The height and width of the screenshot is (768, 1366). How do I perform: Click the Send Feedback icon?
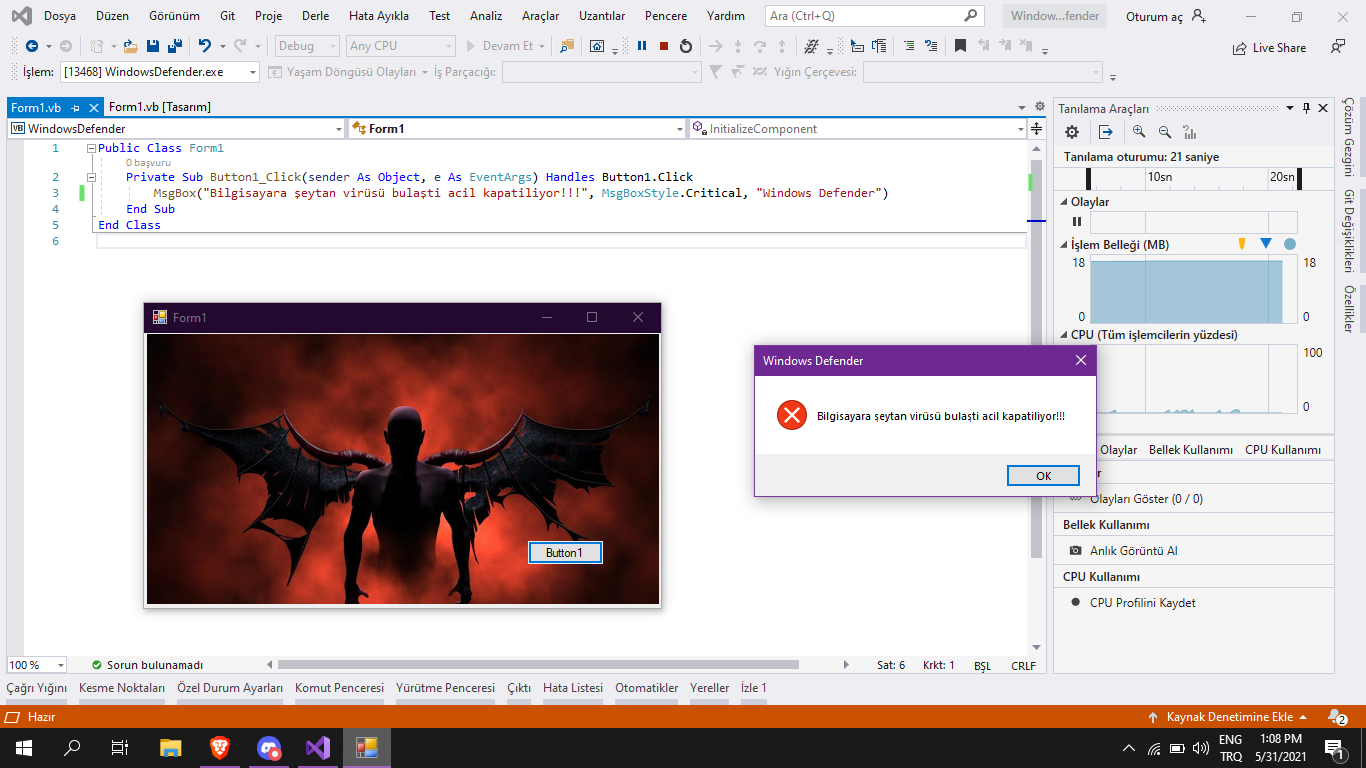(x=1338, y=46)
